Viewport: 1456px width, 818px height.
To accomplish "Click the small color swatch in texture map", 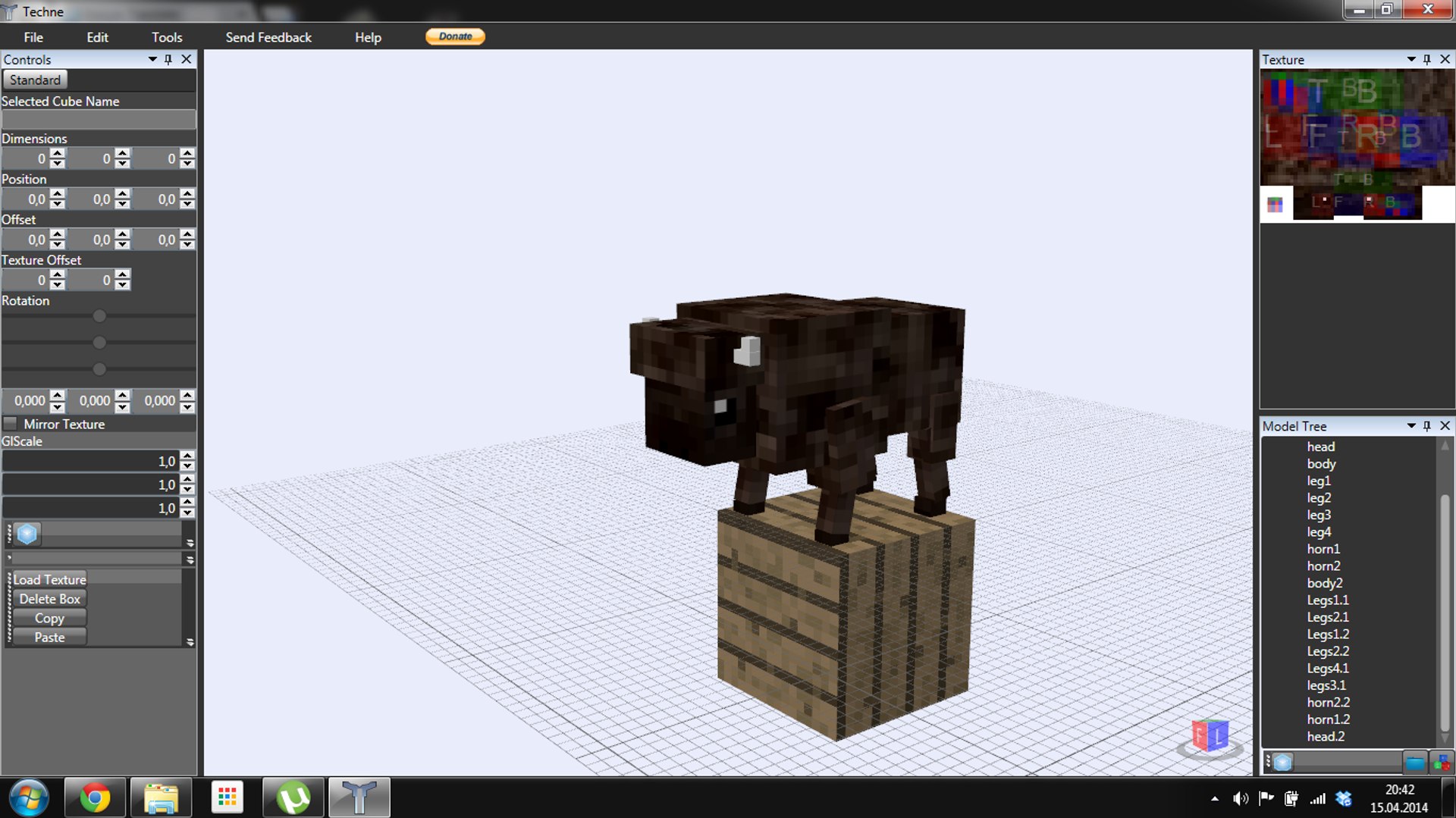I will point(1275,205).
